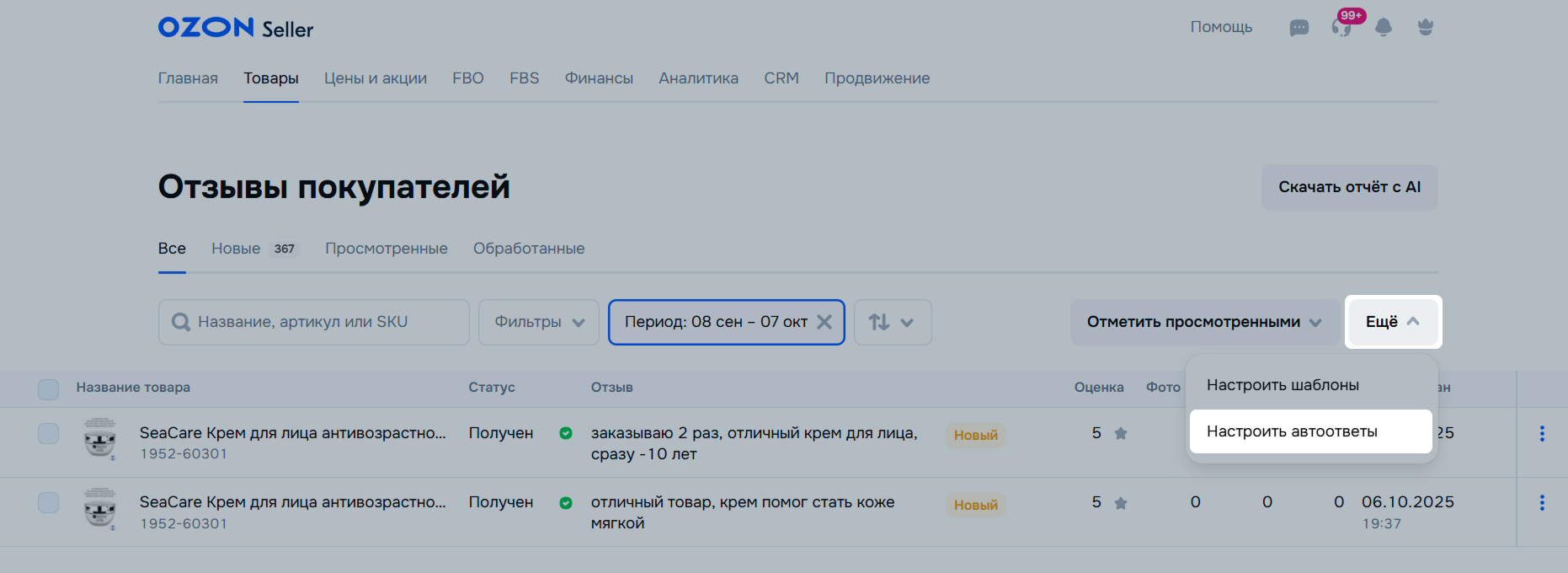Open the chat messages icon in header
1568x573 pixels.
click(1299, 28)
